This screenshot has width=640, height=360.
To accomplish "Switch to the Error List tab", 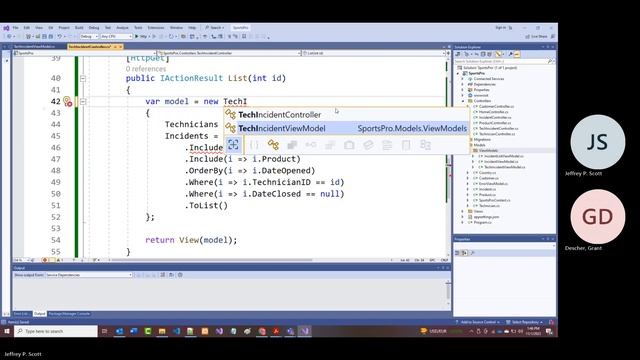I will pyautogui.click(x=21, y=314).
